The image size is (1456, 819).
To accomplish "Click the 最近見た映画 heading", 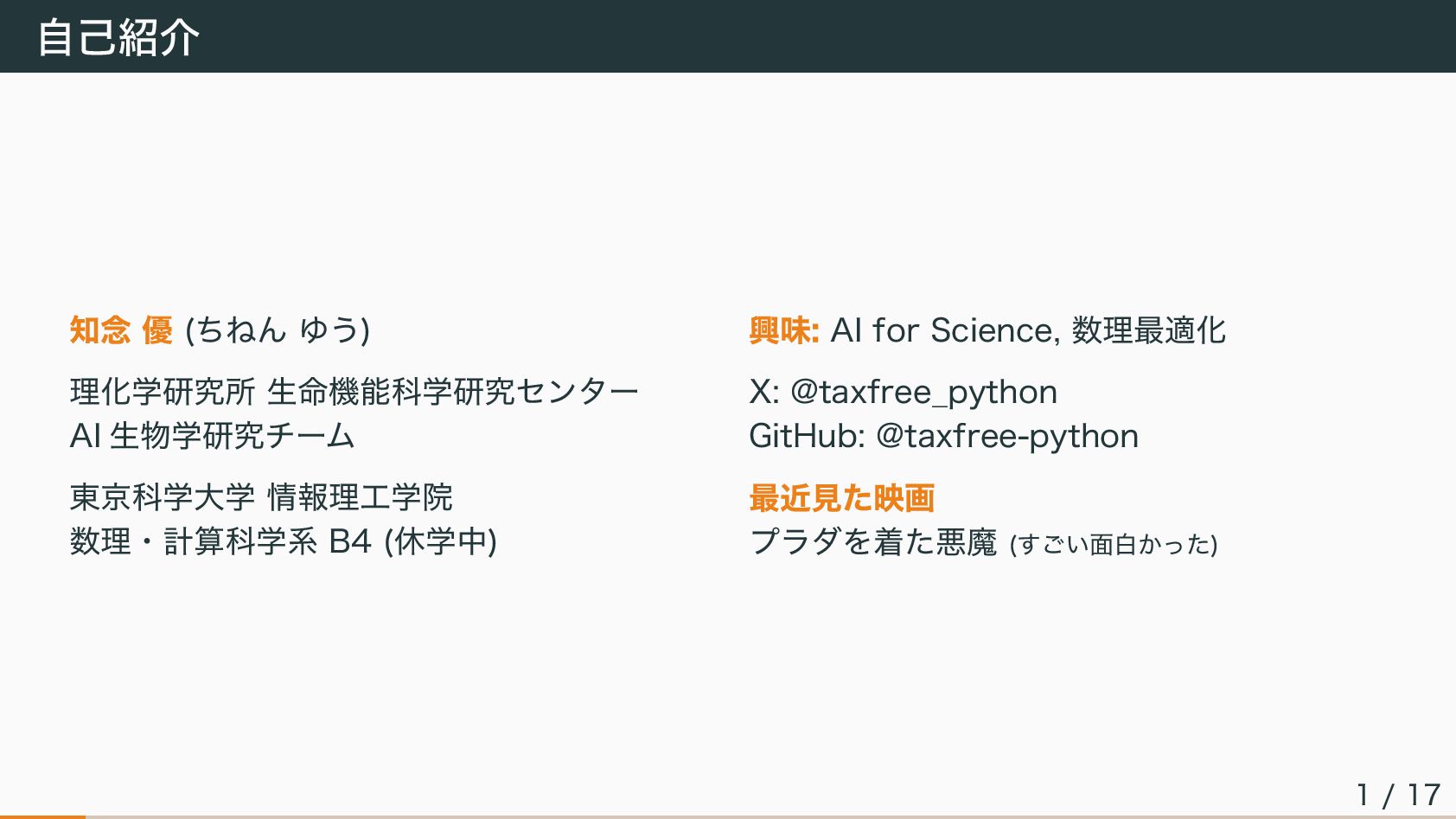I will pos(841,498).
